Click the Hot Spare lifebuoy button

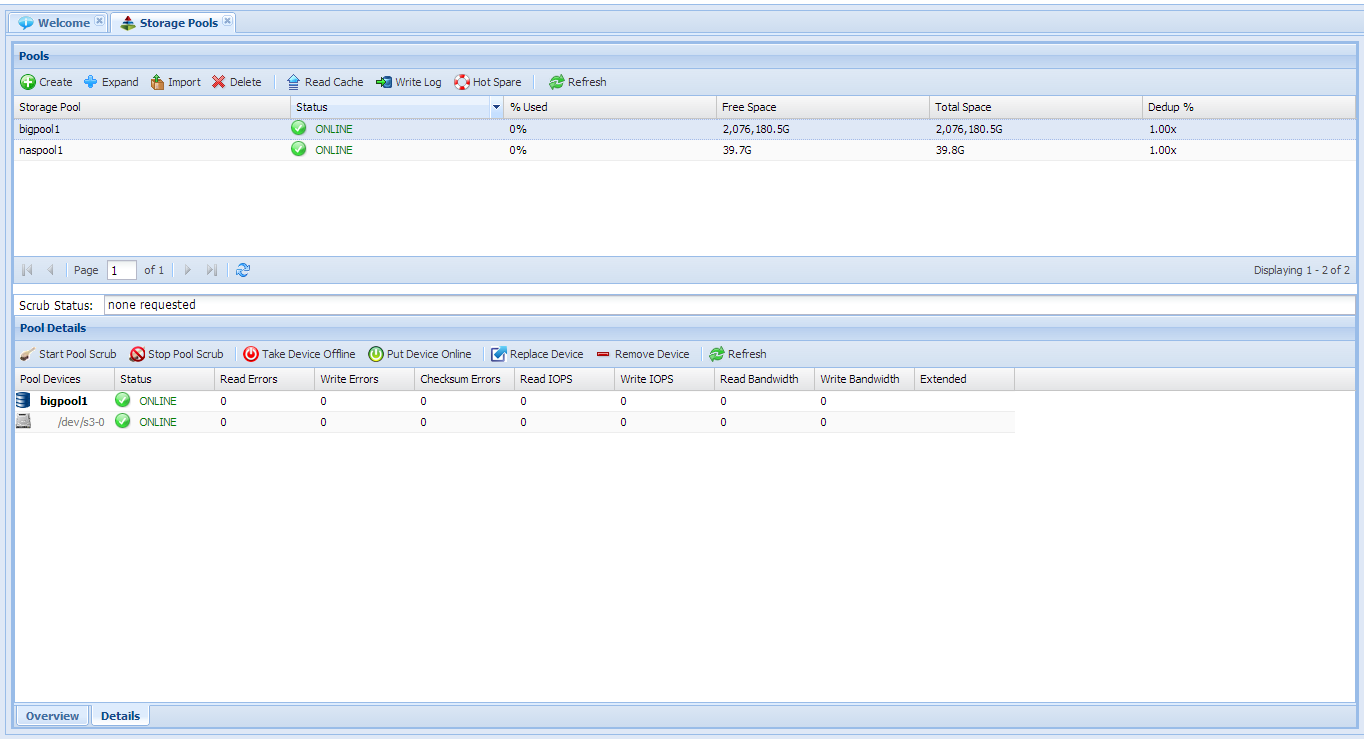487,82
